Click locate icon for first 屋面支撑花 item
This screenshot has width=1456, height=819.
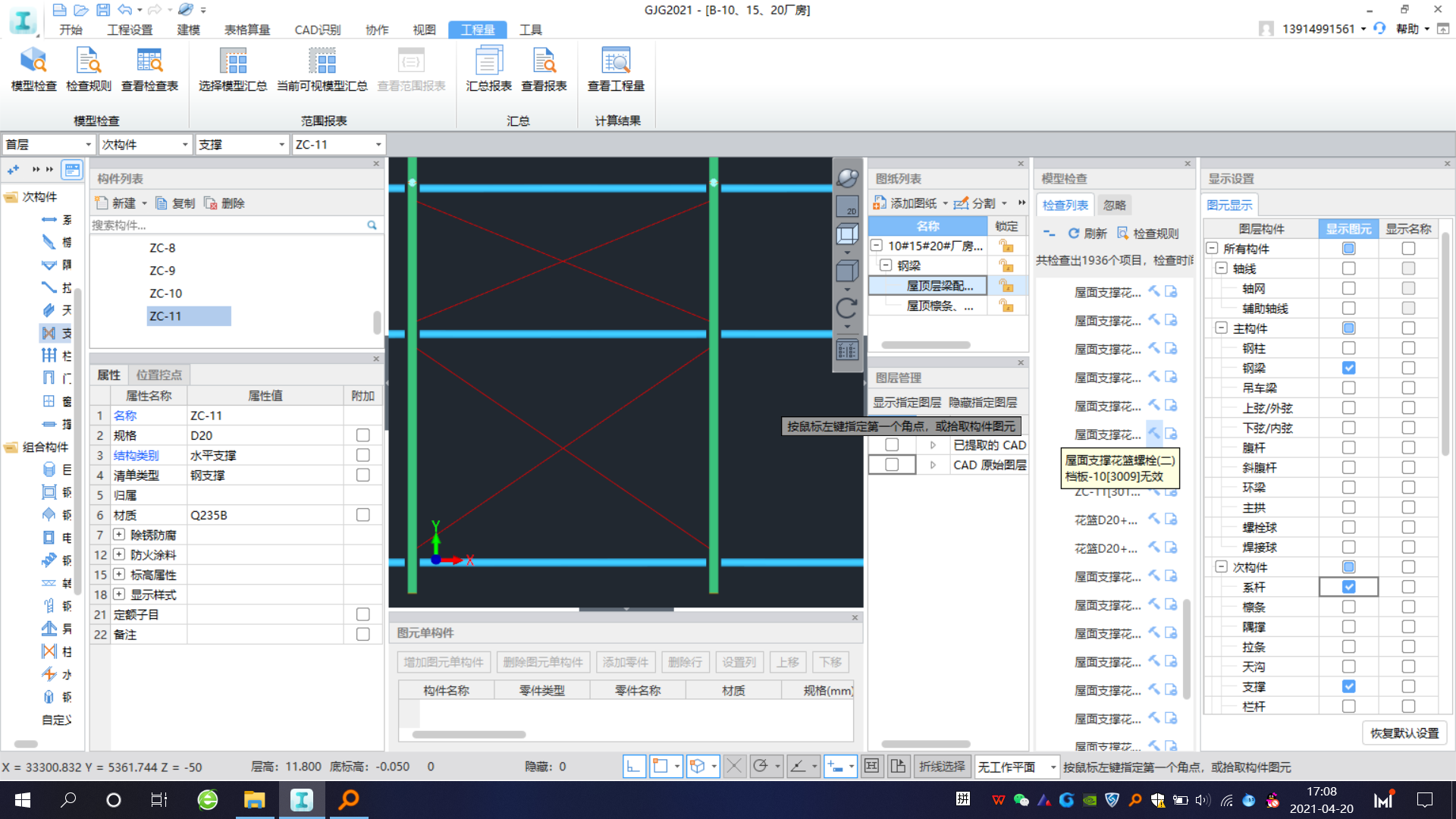coord(1154,291)
